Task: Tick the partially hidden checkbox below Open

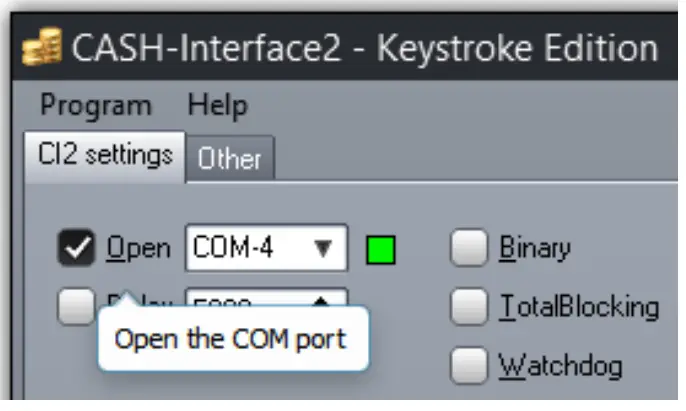Action: (75, 306)
